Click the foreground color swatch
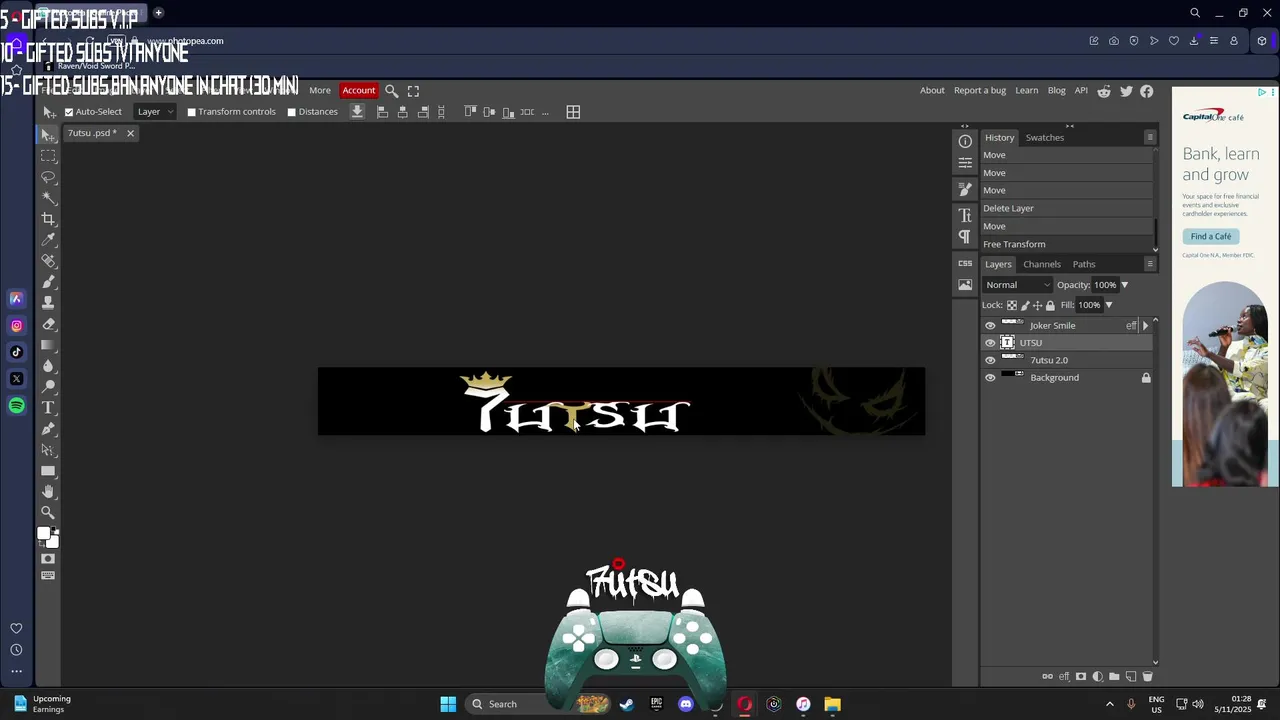This screenshot has height=720, width=1280. (44, 534)
